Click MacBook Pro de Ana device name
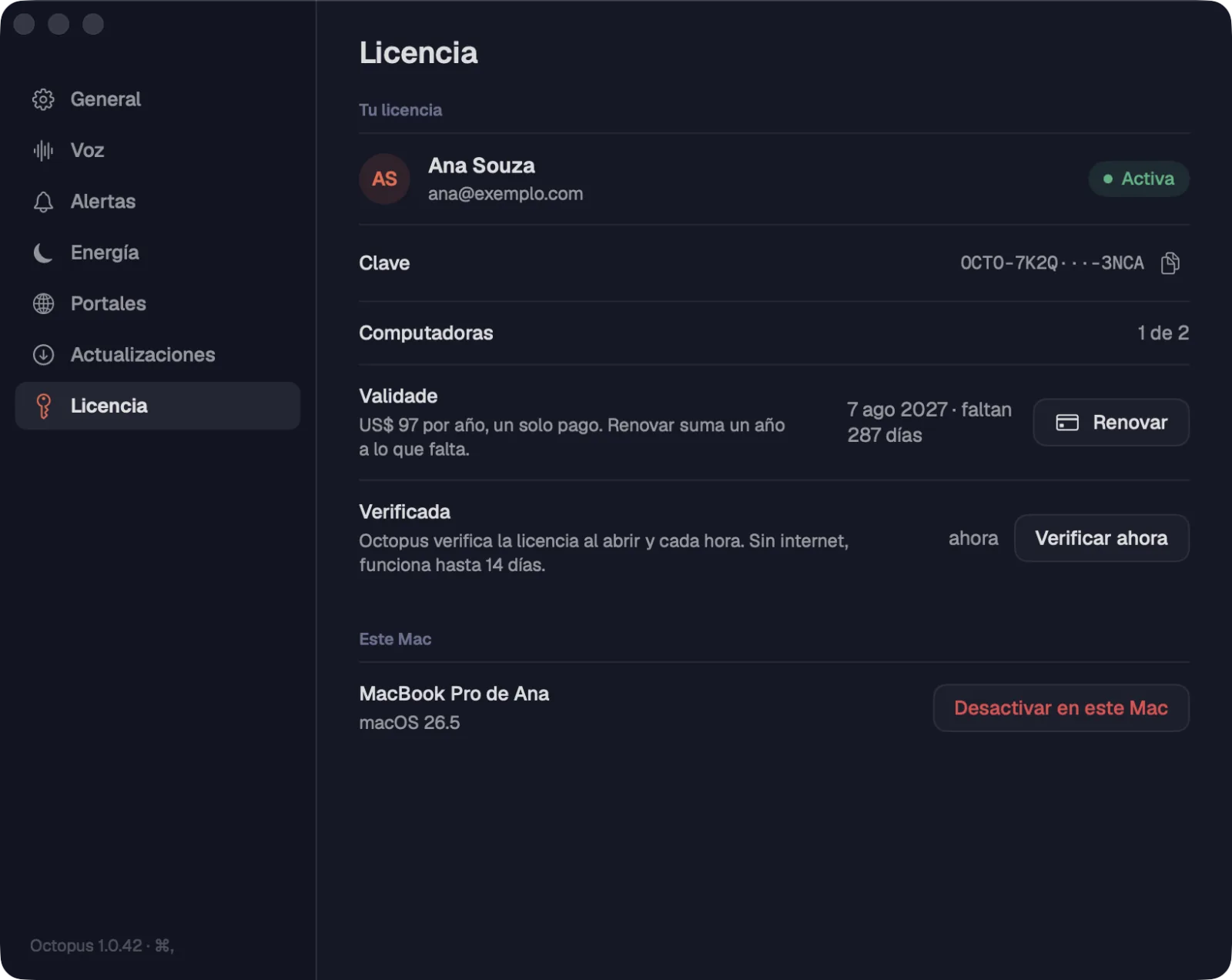Image resolution: width=1232 pixels, height=980 pixels. point(454,694)
